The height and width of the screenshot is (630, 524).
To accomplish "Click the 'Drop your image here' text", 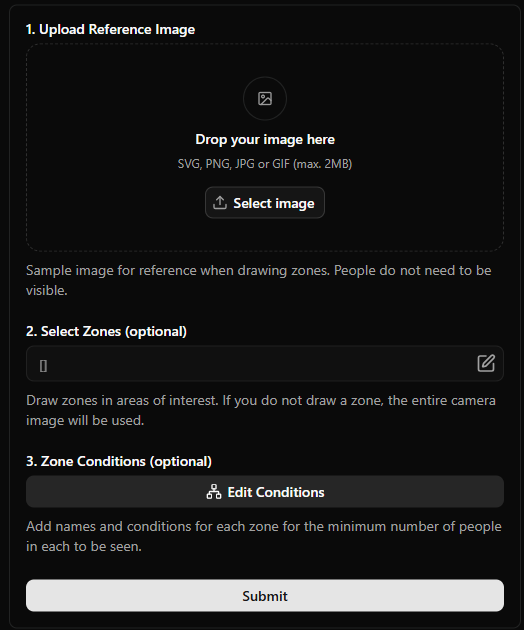I will point(265,139).
